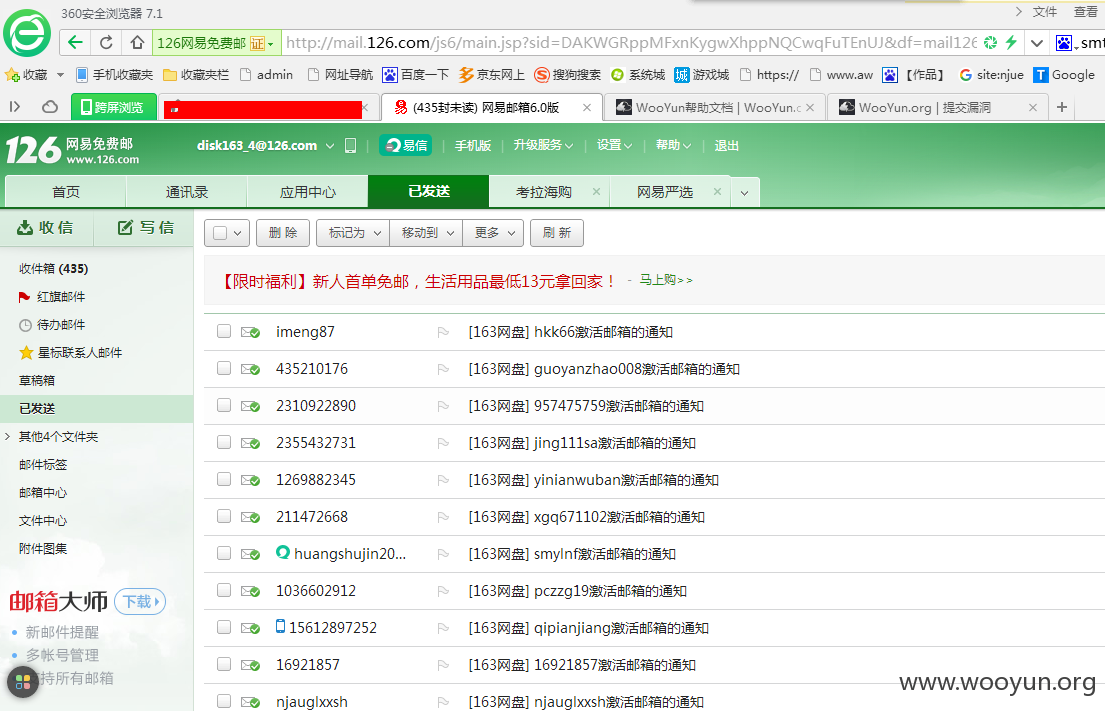Open the 京东网上 bookmark

[492, 75]
